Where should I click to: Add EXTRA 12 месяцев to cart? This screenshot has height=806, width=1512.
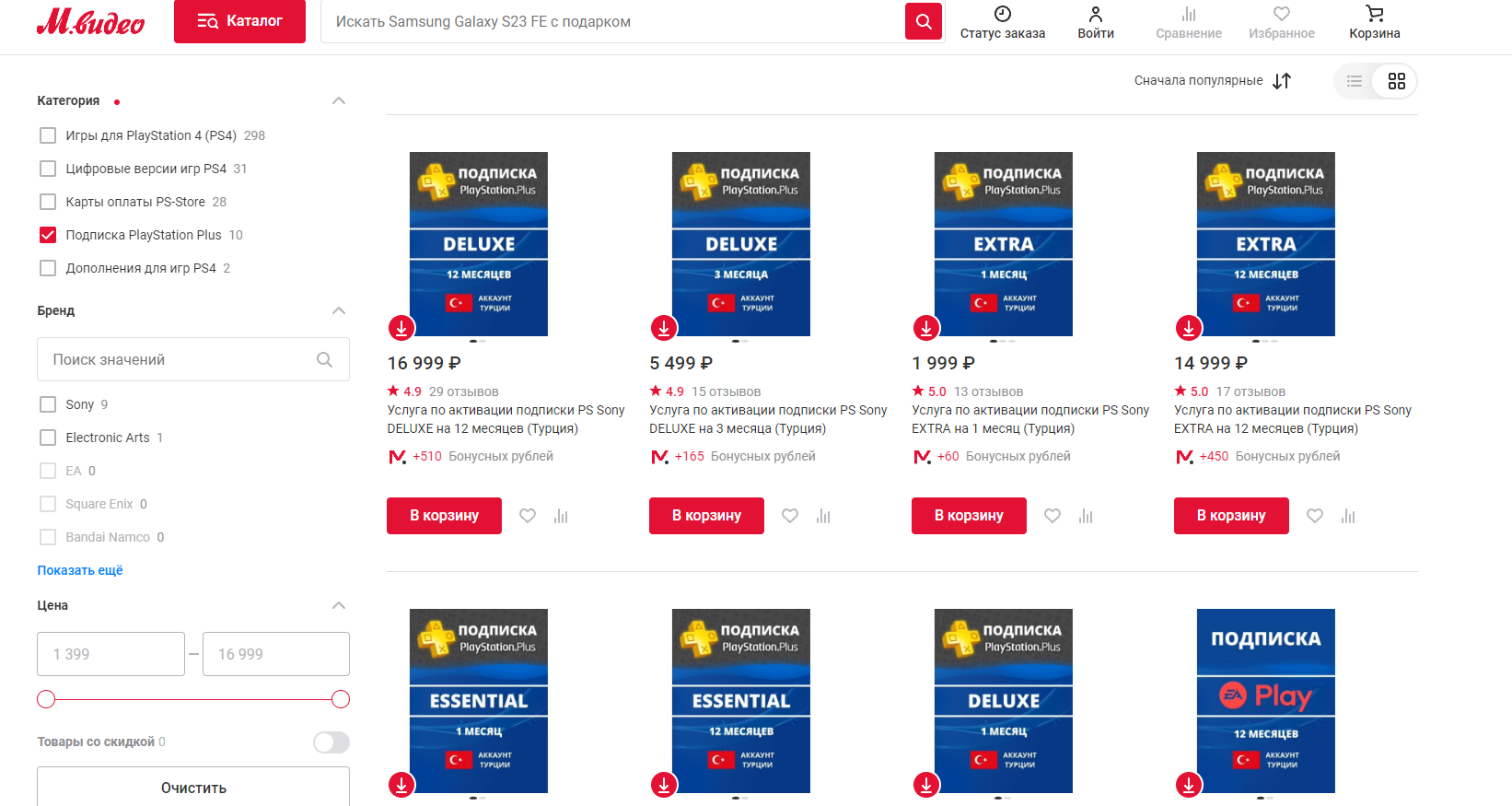pyautogui.click(x=1230, y=516)
